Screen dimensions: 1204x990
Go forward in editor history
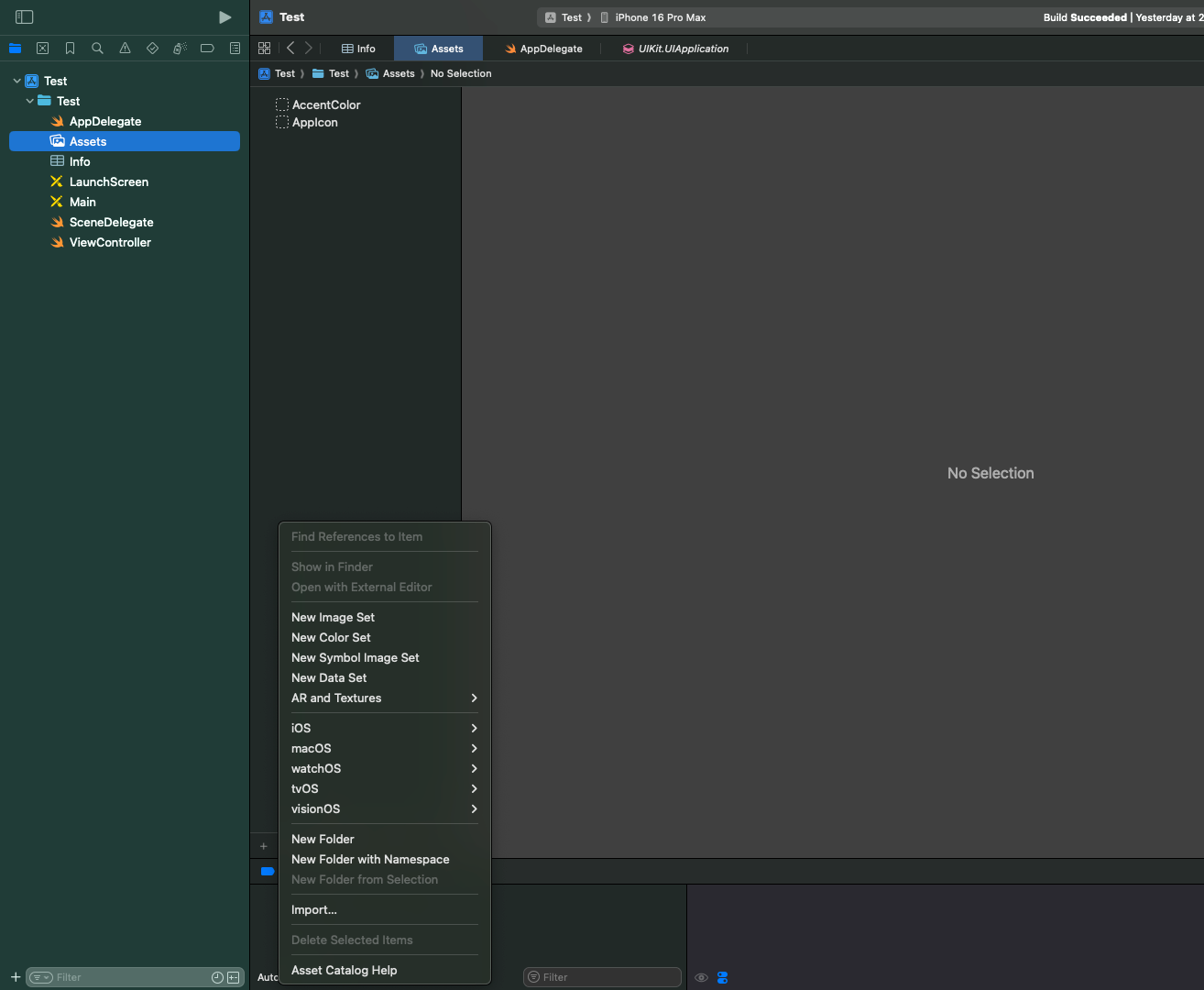[309, 49]
